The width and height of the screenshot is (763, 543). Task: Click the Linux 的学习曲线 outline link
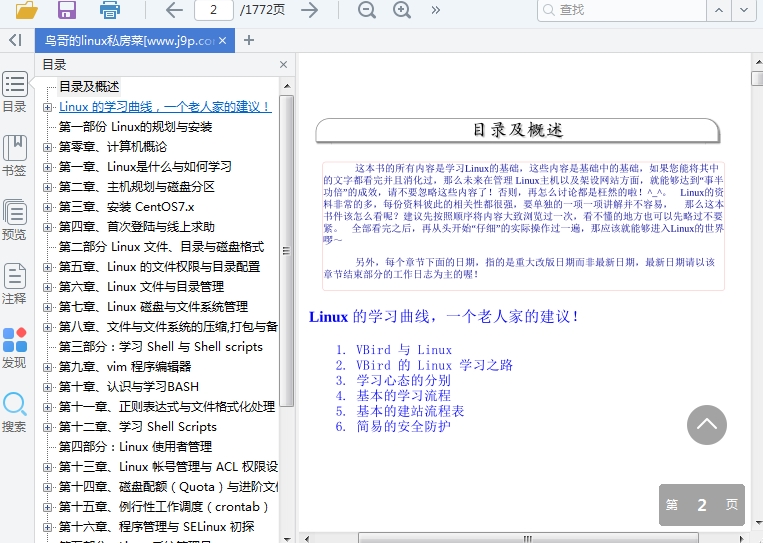[165, 107]
